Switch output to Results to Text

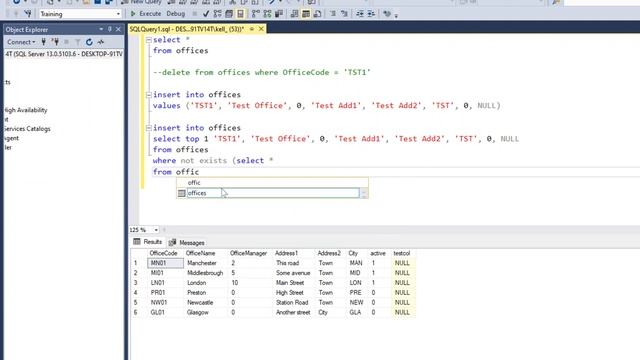click(x=294, y=14)
